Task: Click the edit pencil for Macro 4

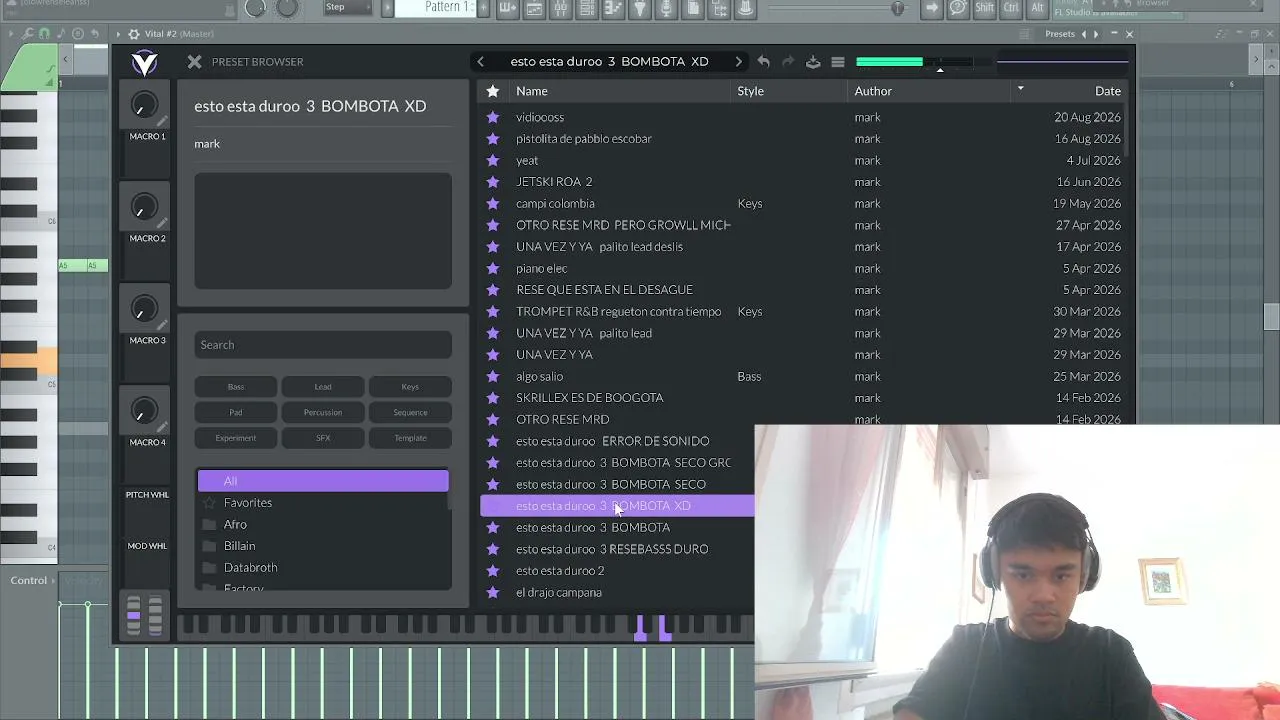Action: (162, 428)
